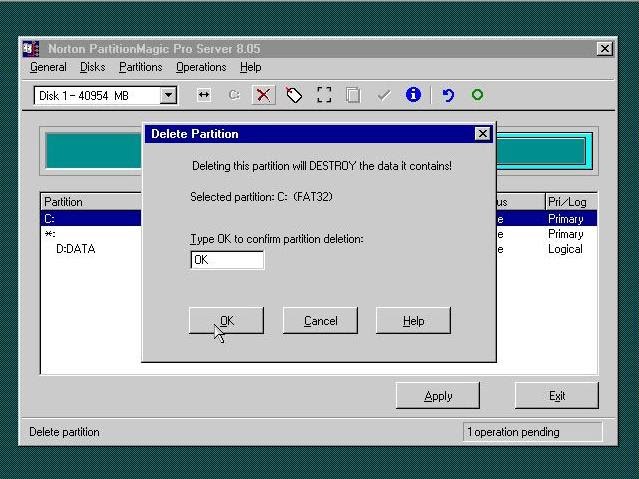Open the Help menu
The image size is (639, 479).
tap(250, 67)
